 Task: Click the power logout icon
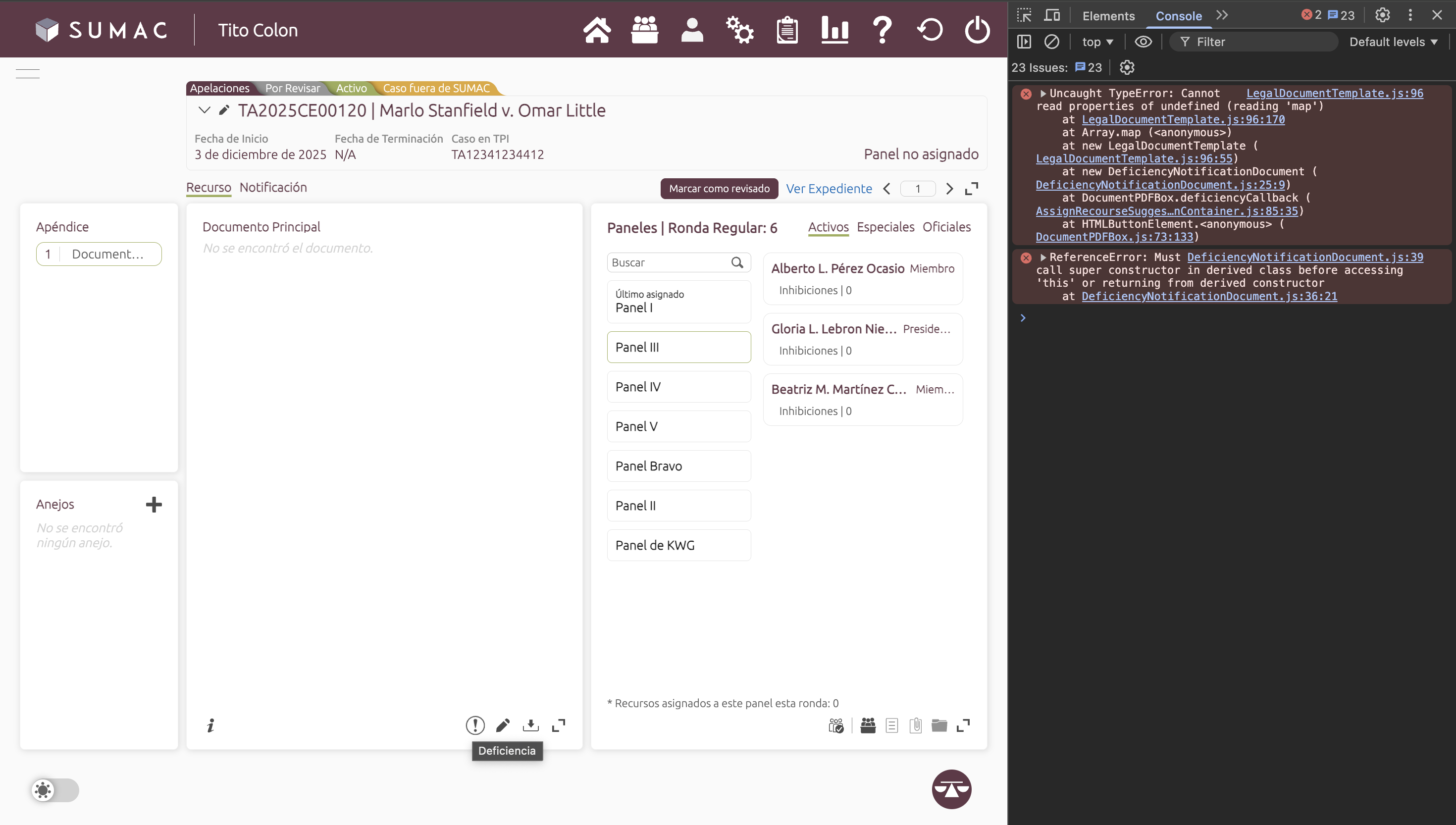[977, 30]
